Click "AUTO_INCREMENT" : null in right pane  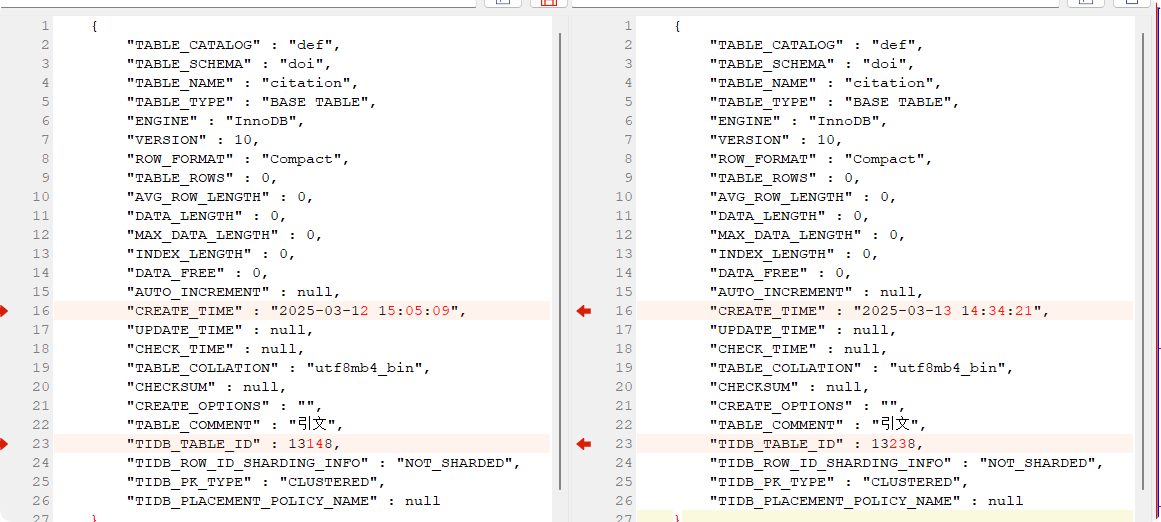point(817,292)
